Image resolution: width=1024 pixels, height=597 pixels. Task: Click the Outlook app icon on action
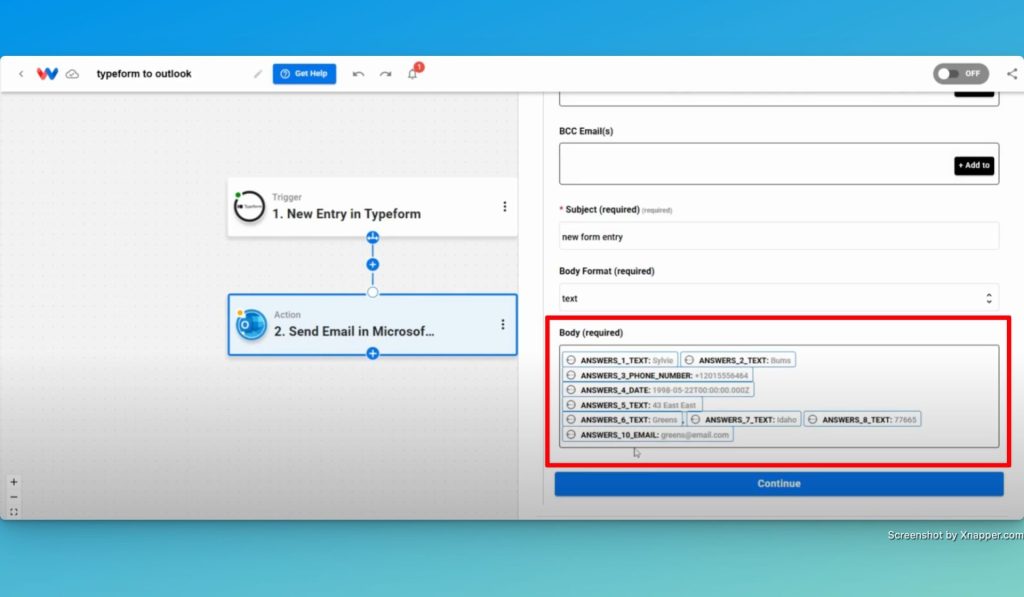click(251, 325)
